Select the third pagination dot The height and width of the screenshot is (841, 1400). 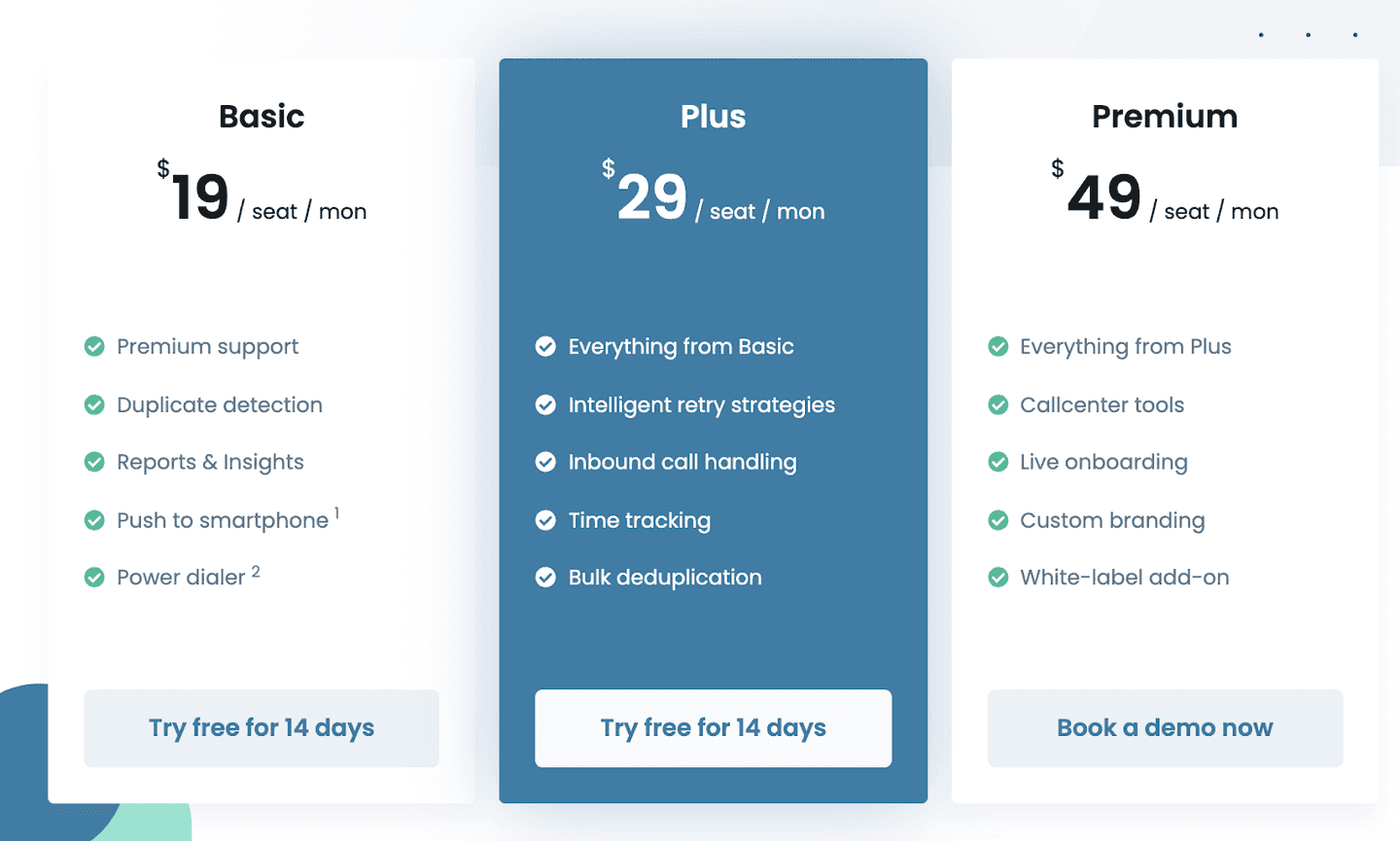[1354, 35]
